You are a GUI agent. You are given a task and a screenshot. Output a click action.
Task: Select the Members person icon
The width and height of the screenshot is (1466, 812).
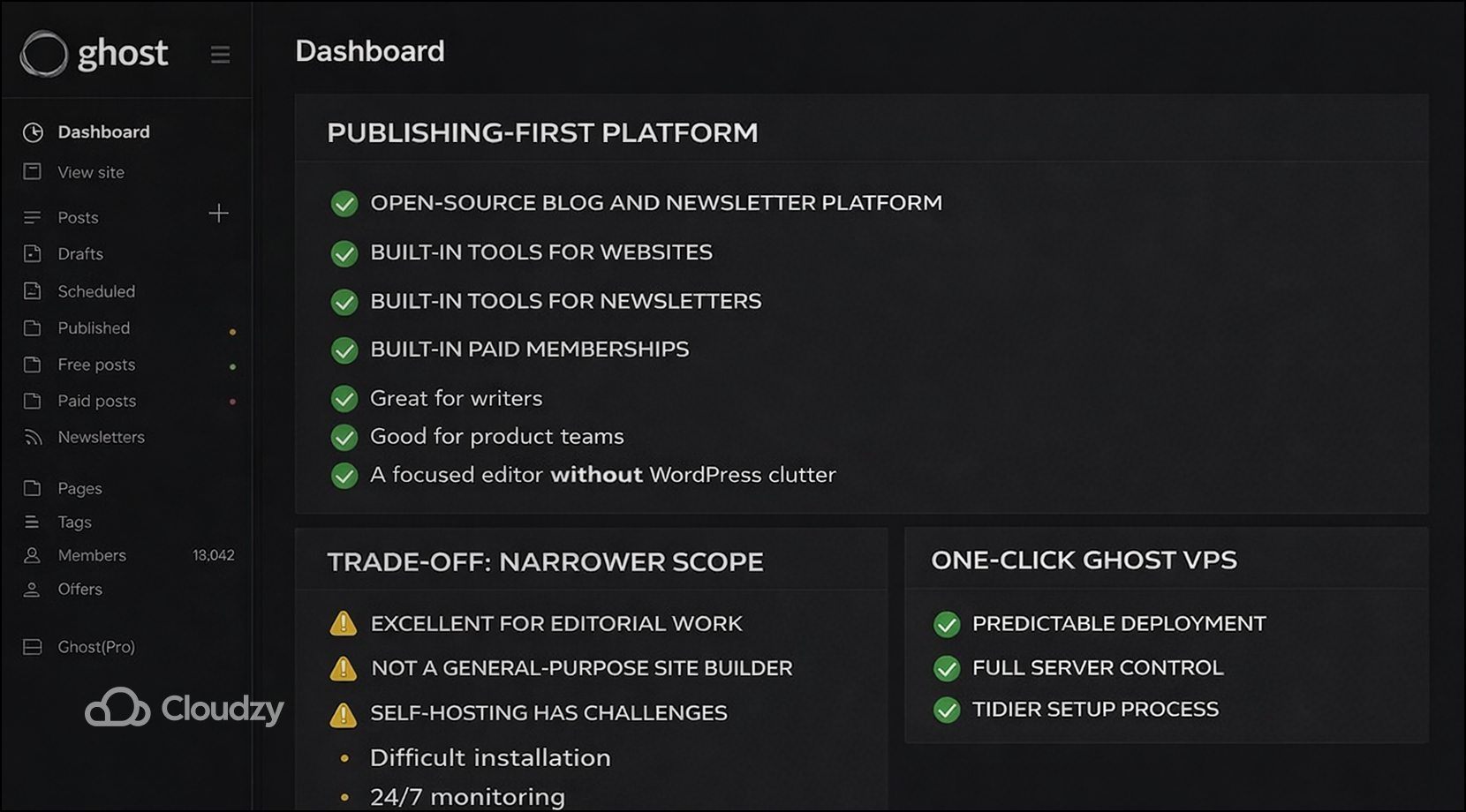(33, 555)
